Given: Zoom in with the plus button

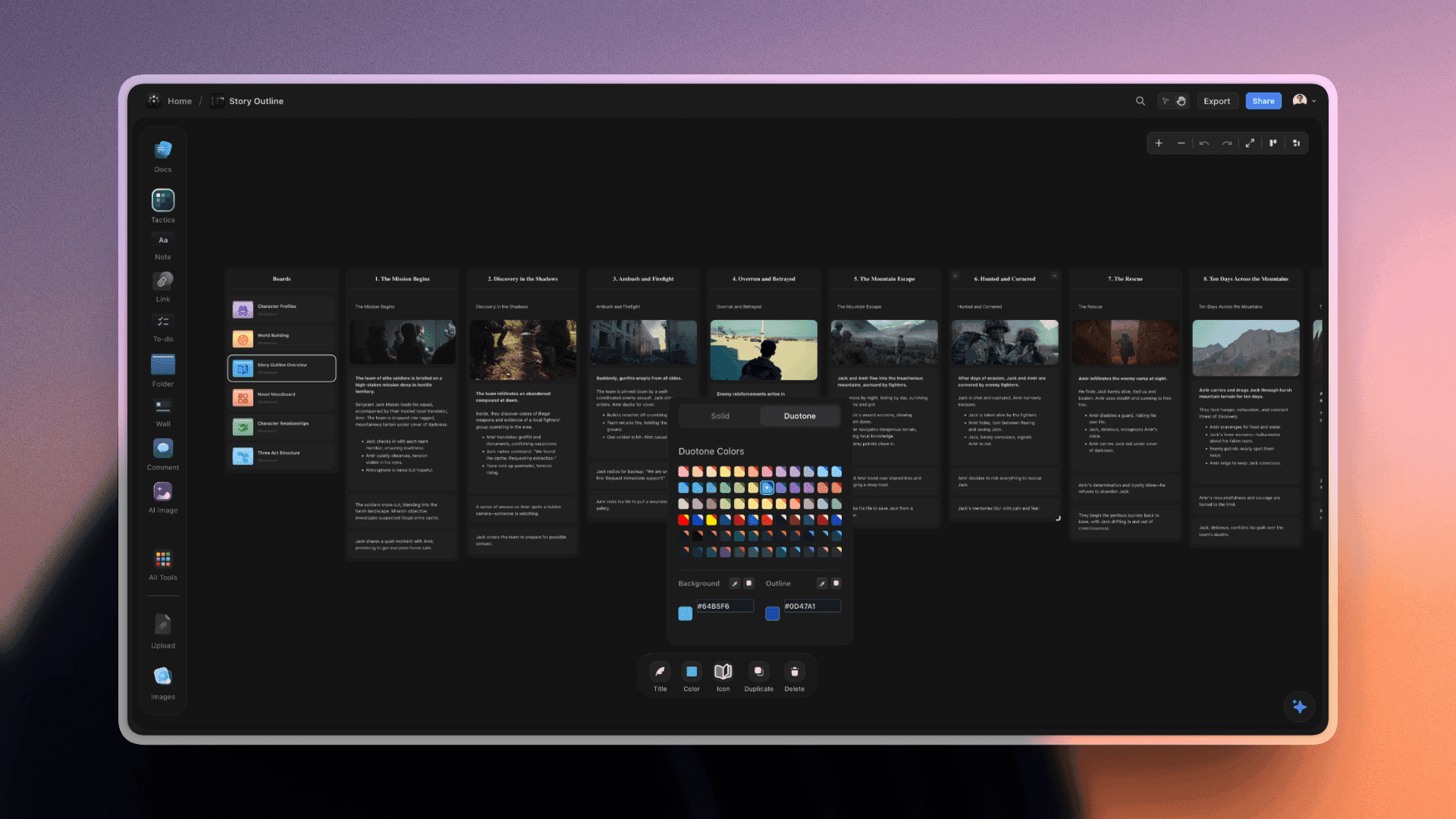Looking at the screenshot, I should pyautogui.click(x=1159, y=143).
